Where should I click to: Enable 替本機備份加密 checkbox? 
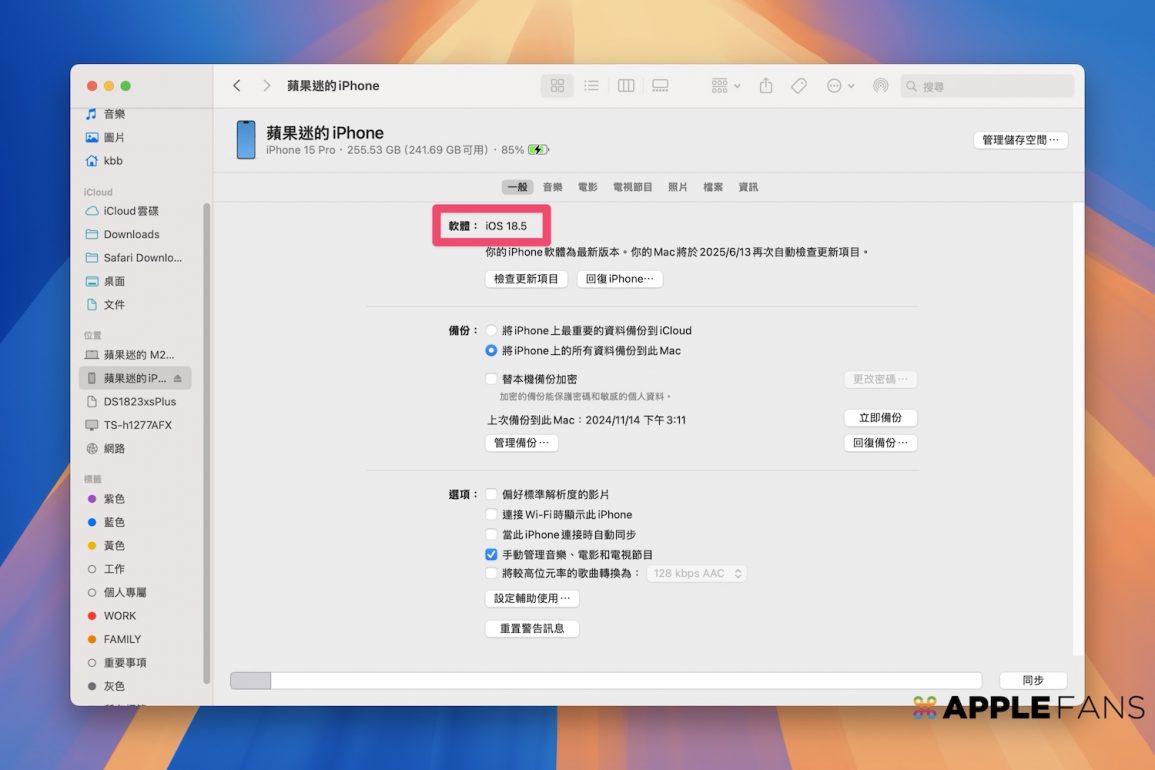(x=491, y=379)
